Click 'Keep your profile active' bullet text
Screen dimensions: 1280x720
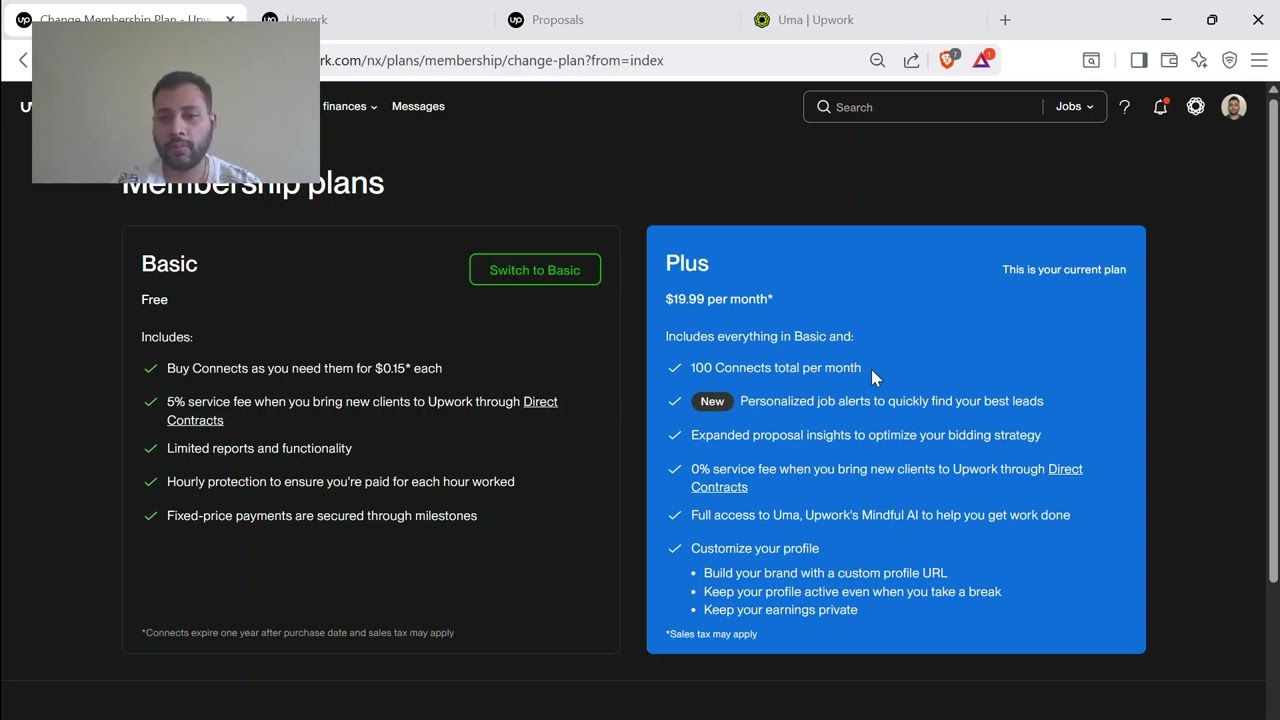pos(852,592)
